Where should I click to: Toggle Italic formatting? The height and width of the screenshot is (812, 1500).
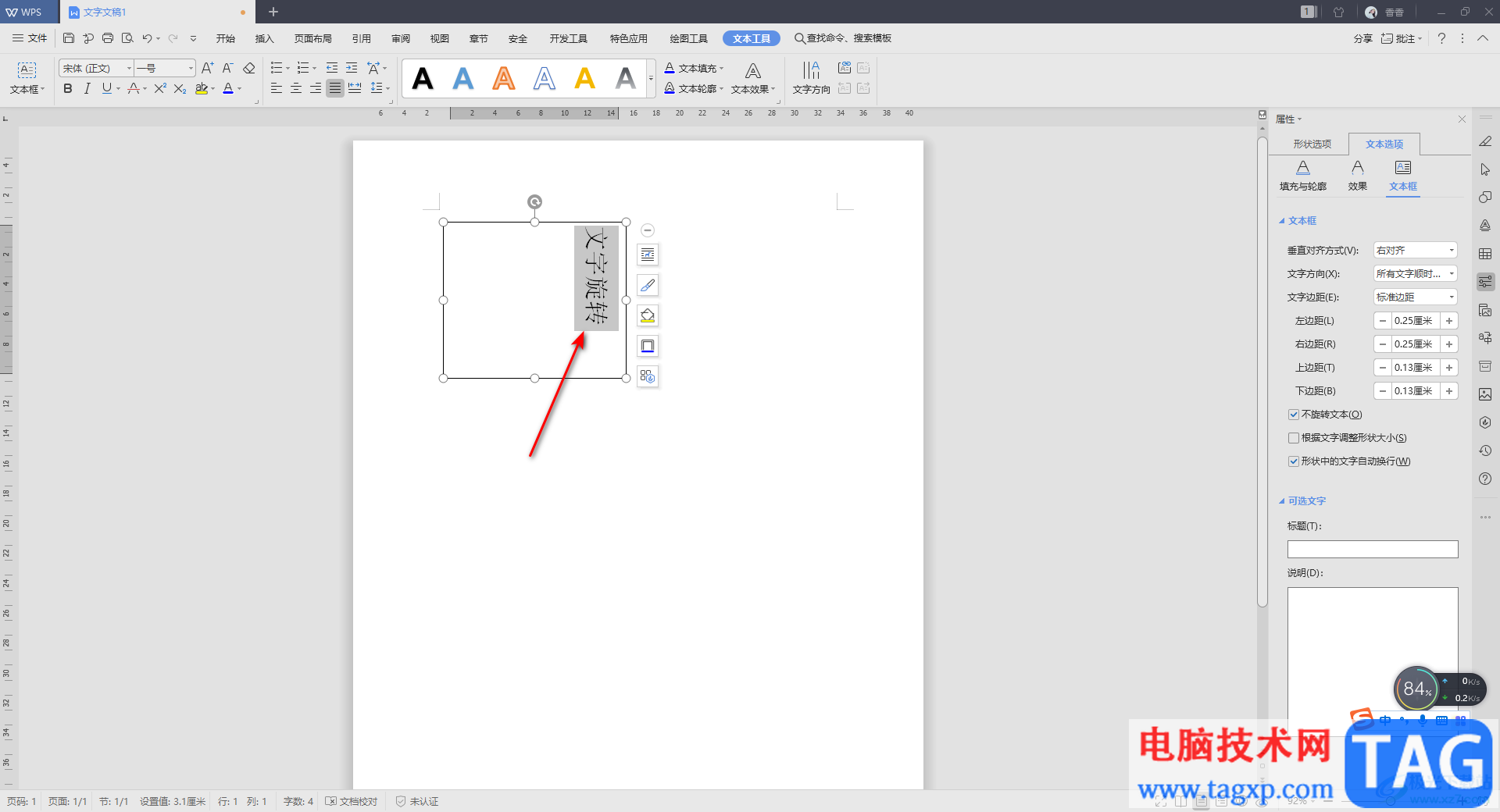[87, 89]
